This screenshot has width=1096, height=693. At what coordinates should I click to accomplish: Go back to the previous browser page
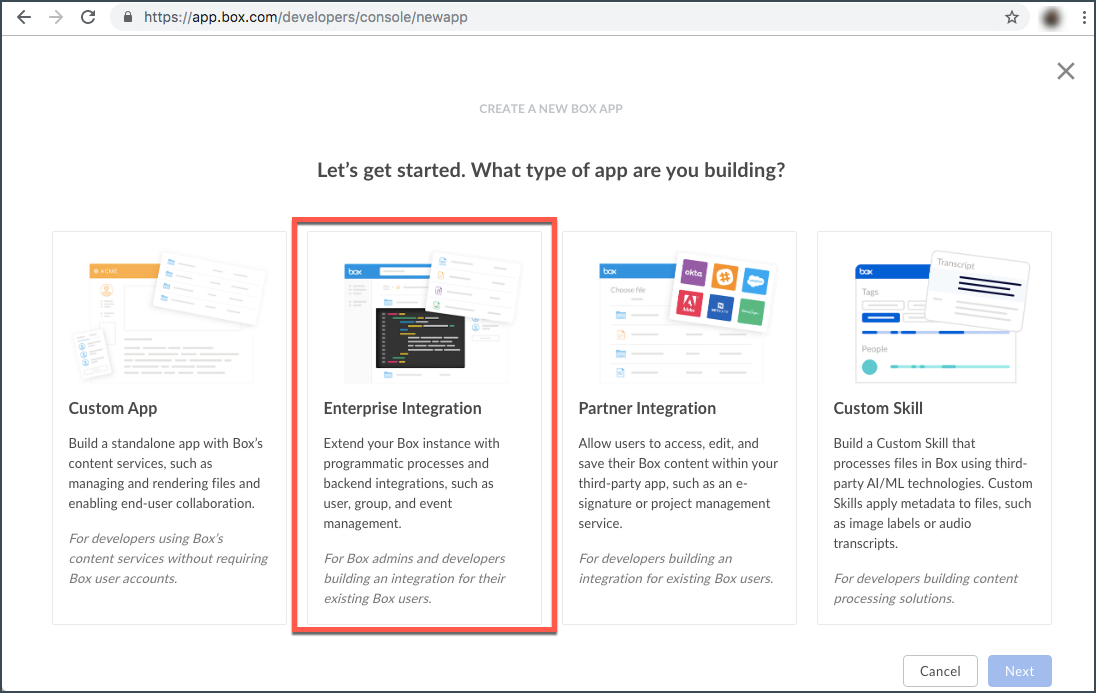click(24, 17)
